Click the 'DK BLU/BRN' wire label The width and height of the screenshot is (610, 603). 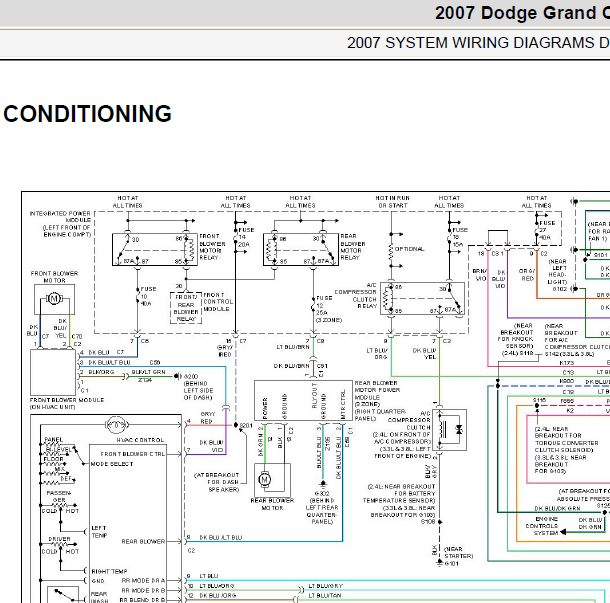pos(291,366)
